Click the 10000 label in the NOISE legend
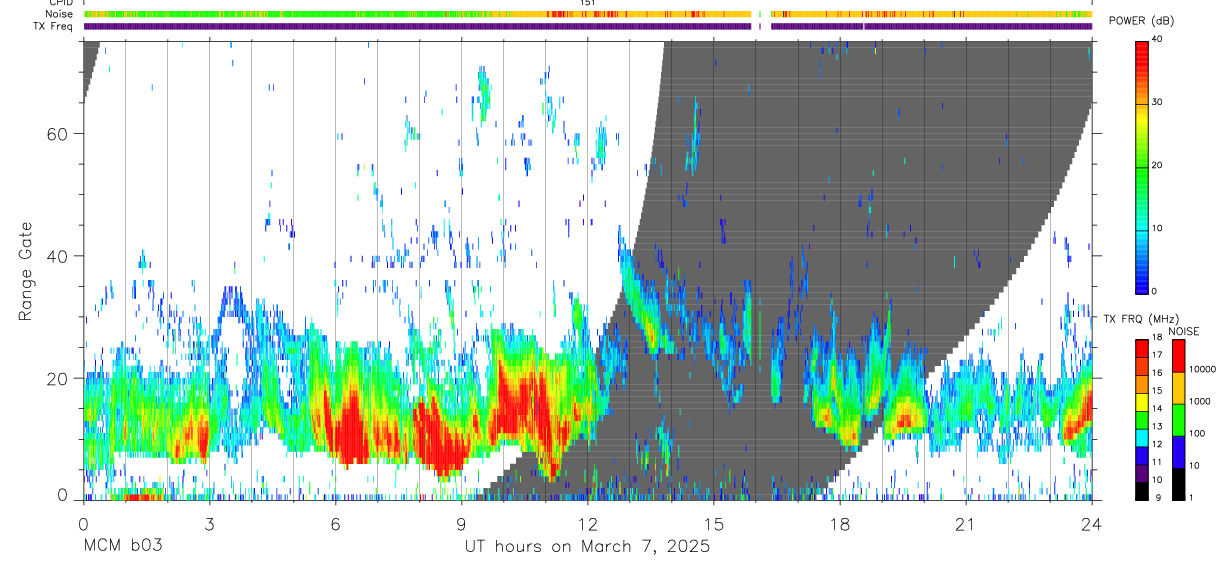 click(x=1202, y=369)
